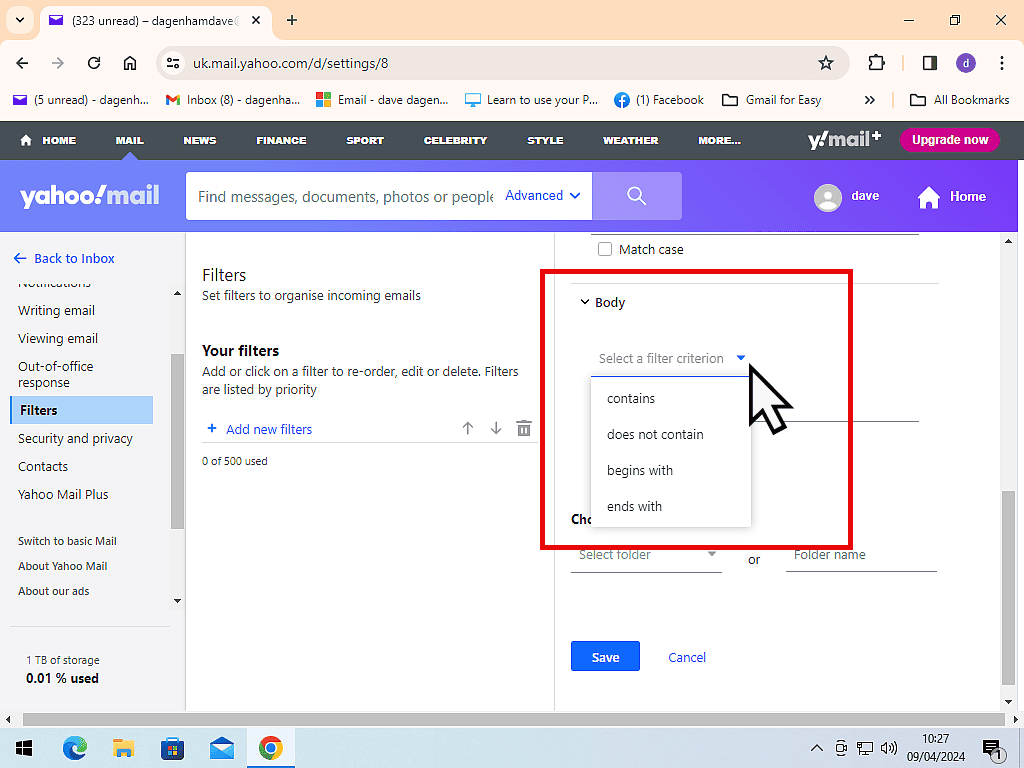
Task: Click the Save button
Action: click(605, 657)
